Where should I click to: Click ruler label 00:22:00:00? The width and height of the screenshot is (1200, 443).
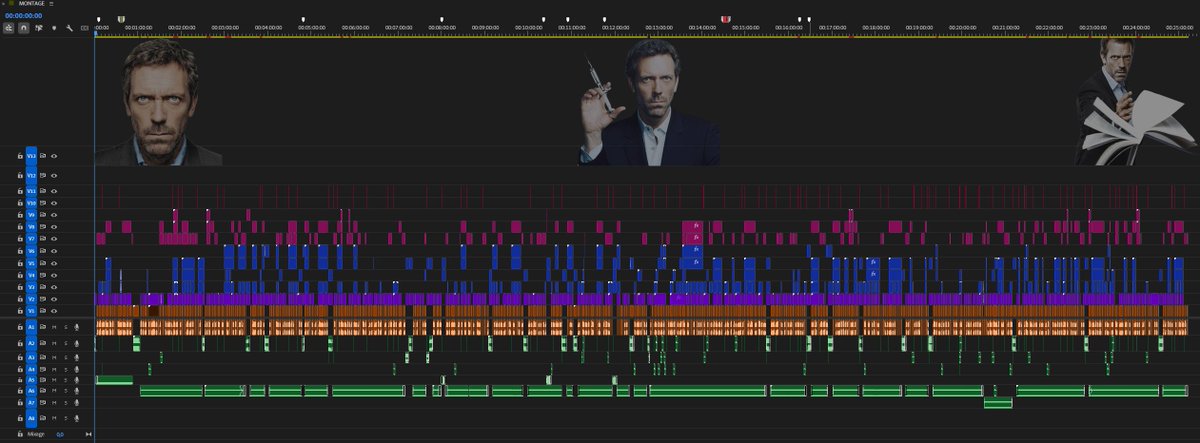coord(1049,28)
